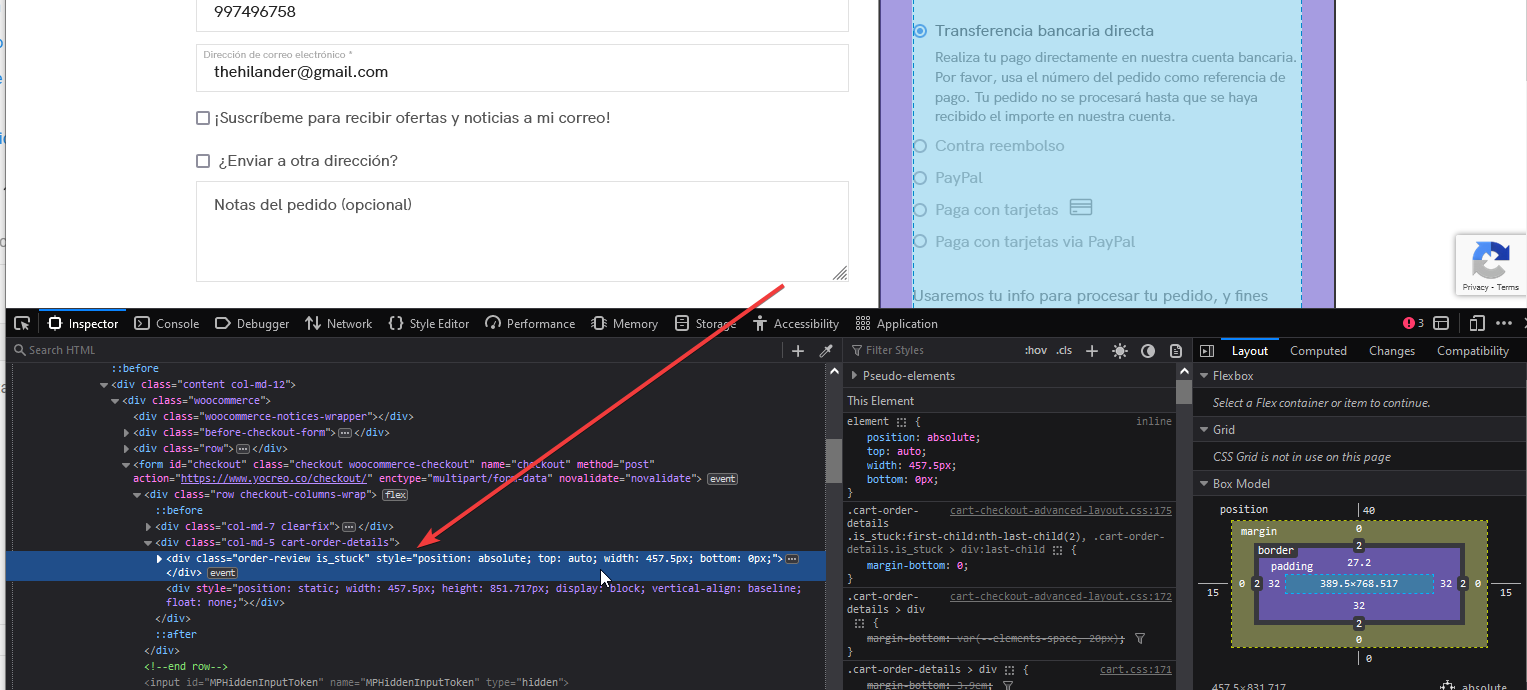Open the Changes tab in sidebar
Screen dimensions: 1527x690
tap(1392, 351)
